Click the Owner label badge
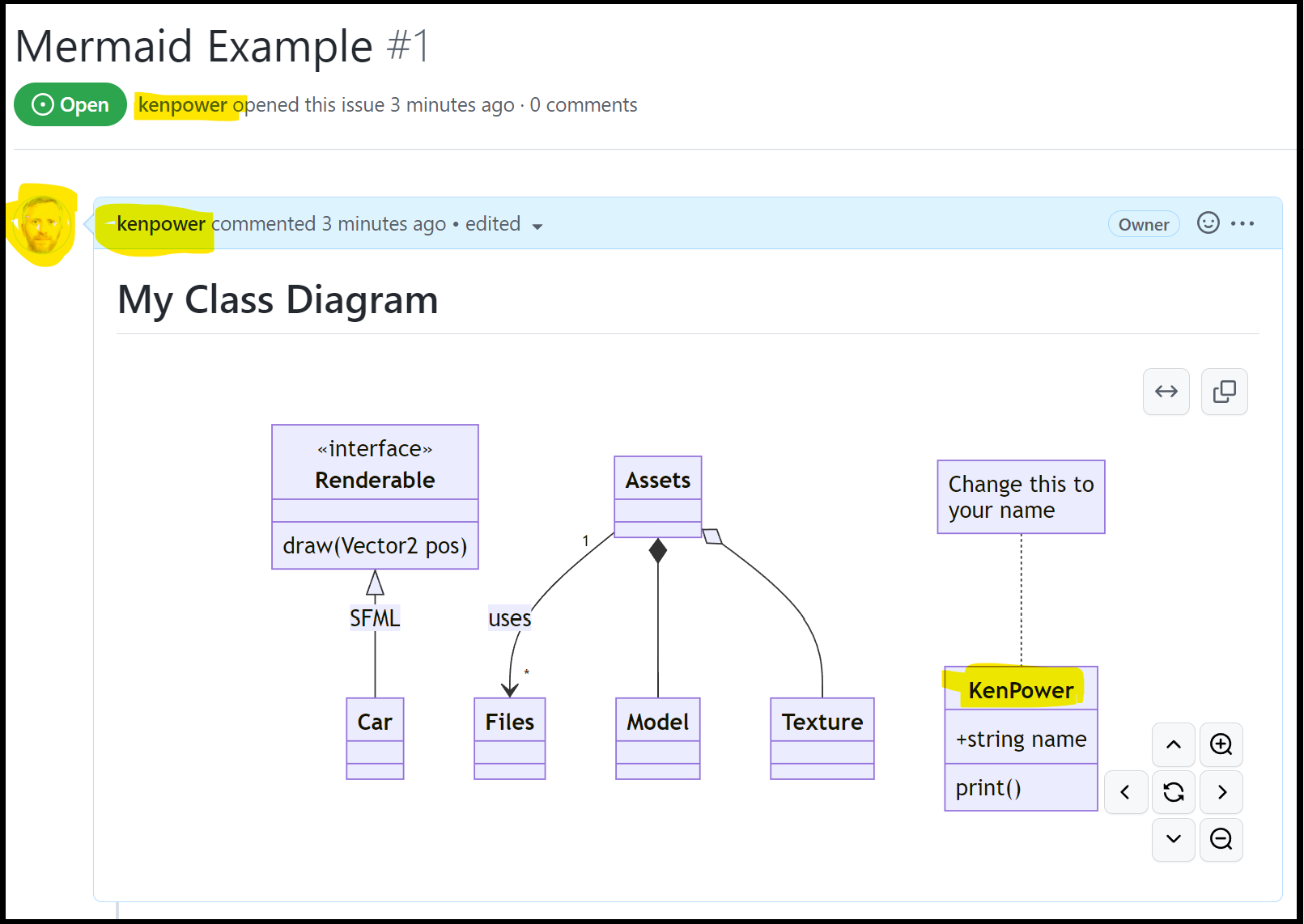Viewport: 1304px width, 924px height. coord(1143,223)
